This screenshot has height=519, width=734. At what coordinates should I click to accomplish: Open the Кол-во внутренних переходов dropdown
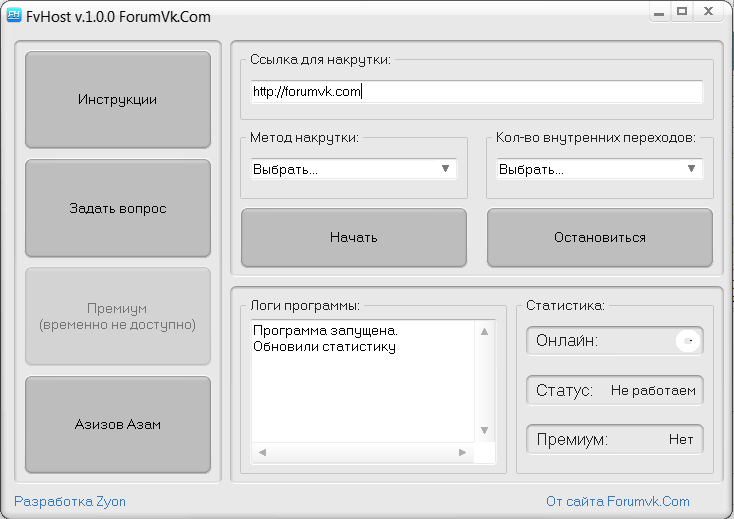[600, 169]
